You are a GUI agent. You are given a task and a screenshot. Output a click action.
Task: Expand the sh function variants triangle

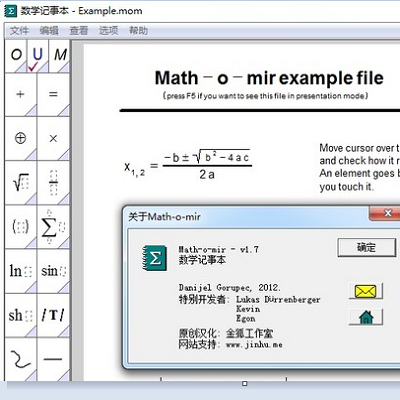tap(32, 332)
